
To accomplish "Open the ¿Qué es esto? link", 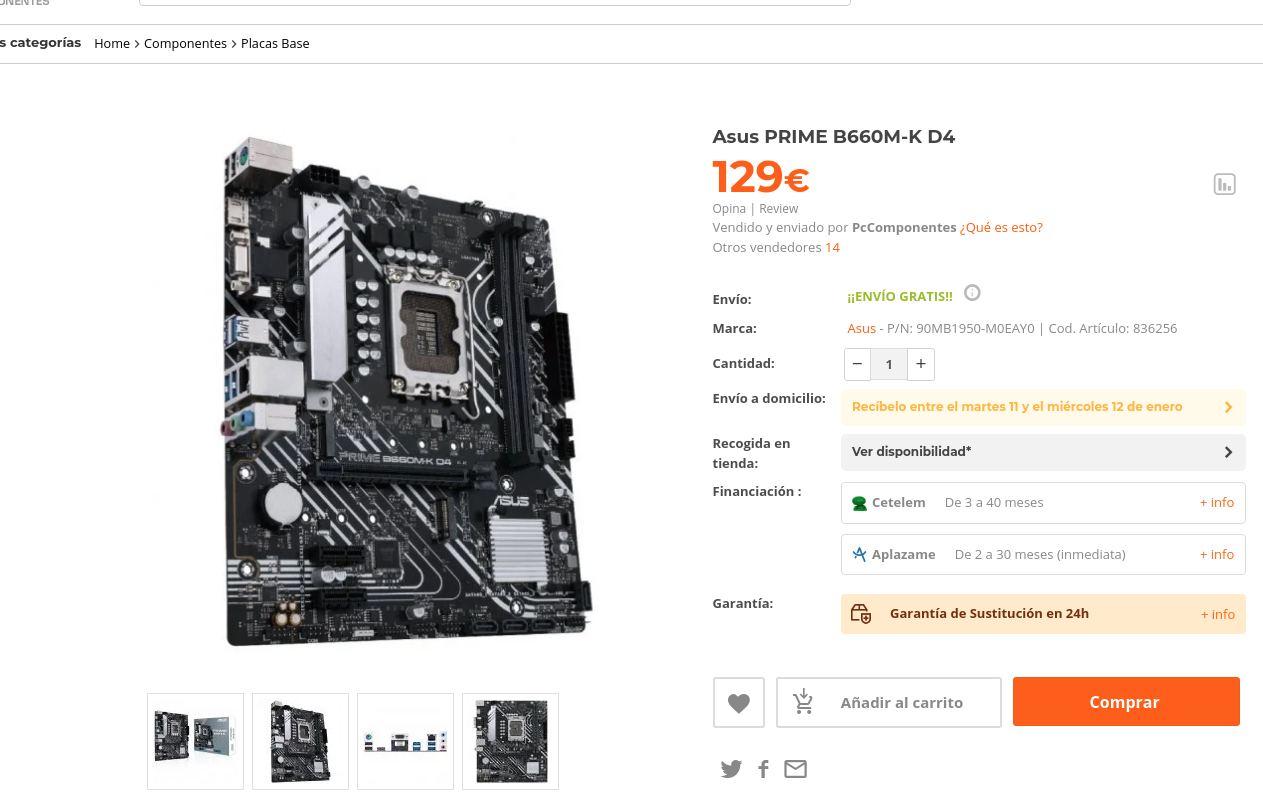I will tap(1001, 227).
